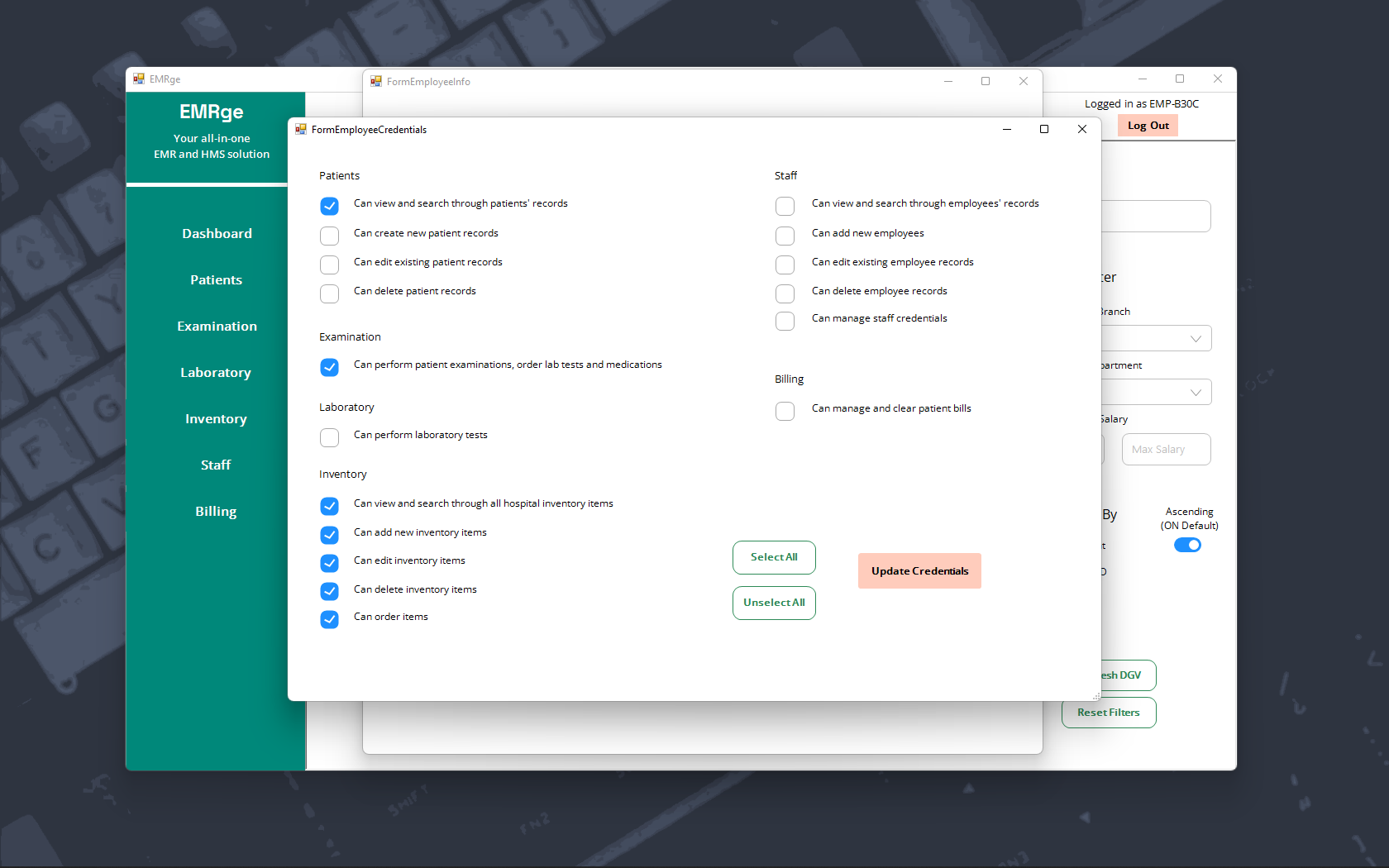
Task: Navigate to the Staff section
Action: point(216,465)
